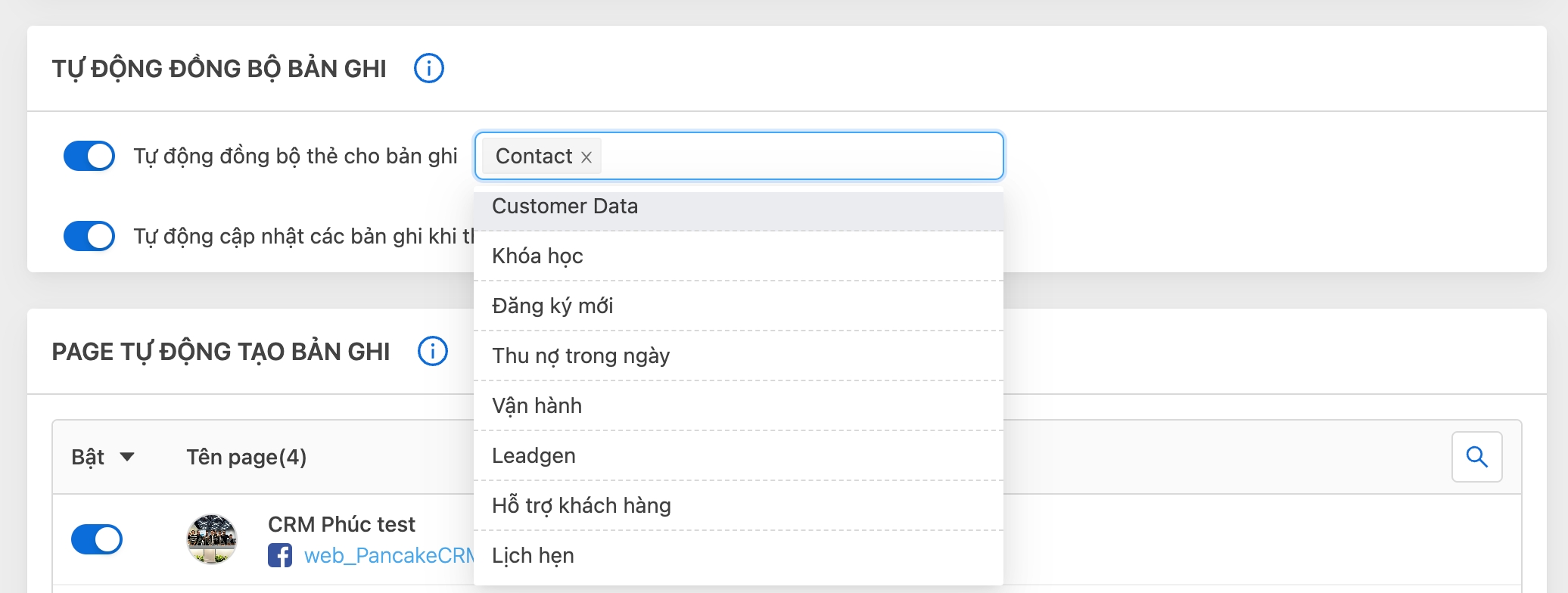Choose Khóa học option
This screenshot has height=593, width=1568.
coord(537,256)
